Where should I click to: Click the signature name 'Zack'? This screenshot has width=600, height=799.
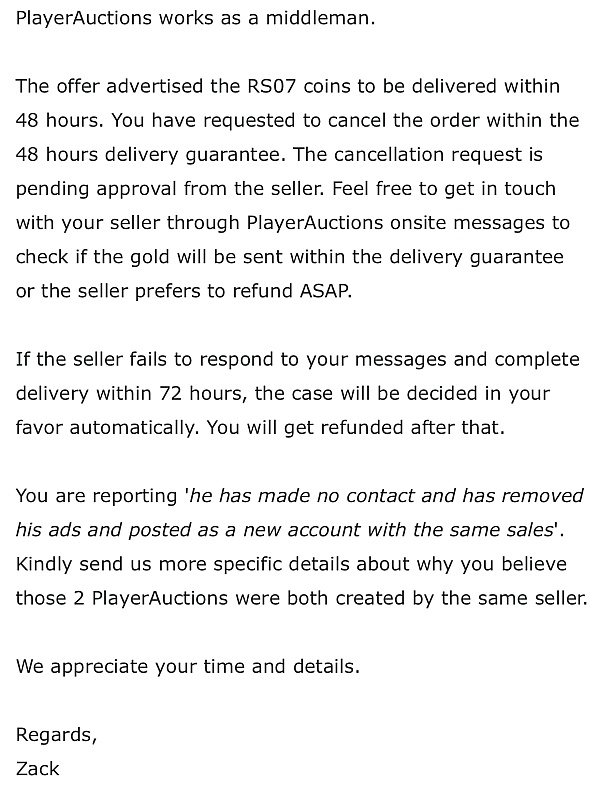click(x=37, y=768)
